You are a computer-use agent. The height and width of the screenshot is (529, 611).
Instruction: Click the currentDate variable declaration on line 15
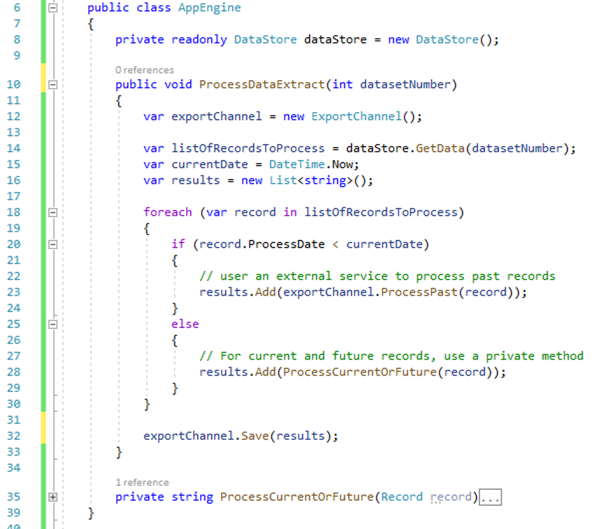[x=210, y=164]
